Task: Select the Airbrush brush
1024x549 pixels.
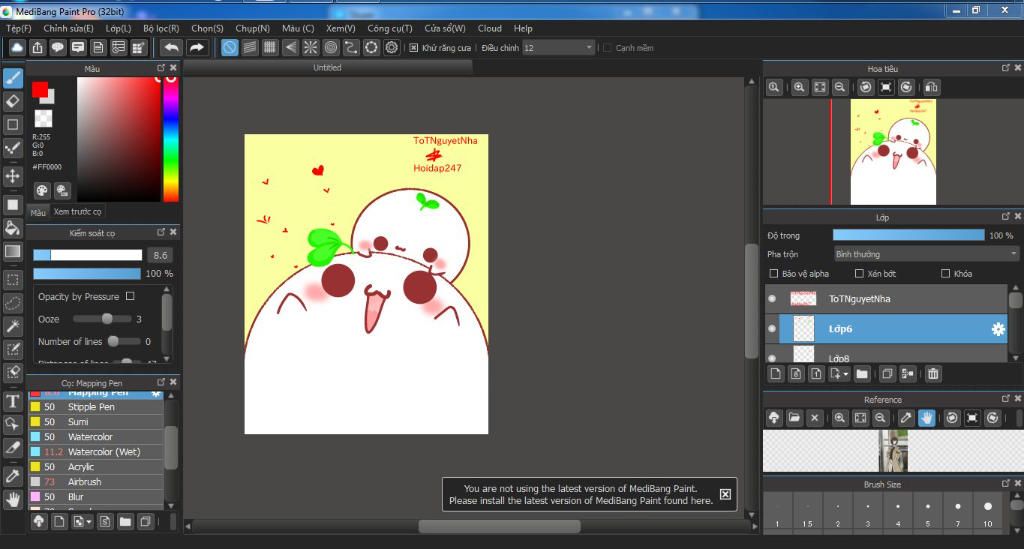Action: coord(95,482)
